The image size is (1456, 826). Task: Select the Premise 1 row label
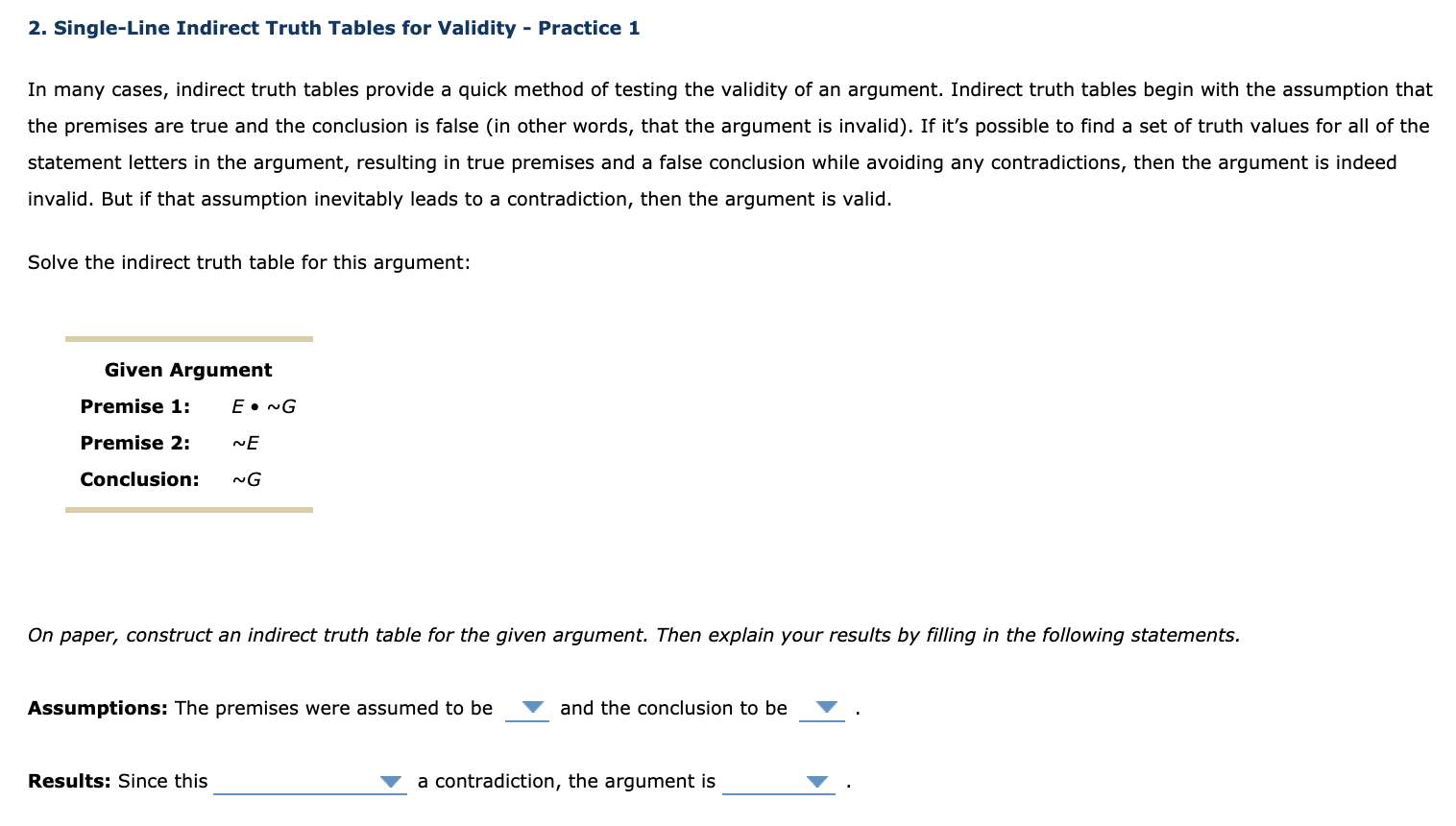click(x=134, y=406)
